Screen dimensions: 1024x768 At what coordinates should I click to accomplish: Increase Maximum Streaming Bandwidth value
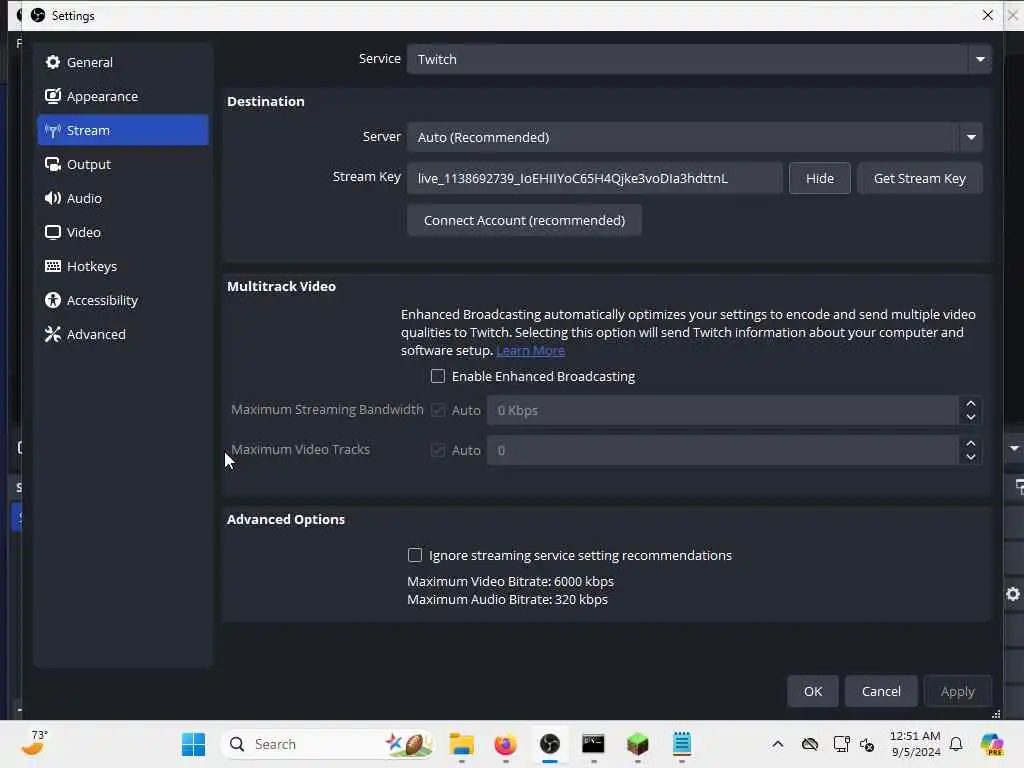tap(971, 404)
